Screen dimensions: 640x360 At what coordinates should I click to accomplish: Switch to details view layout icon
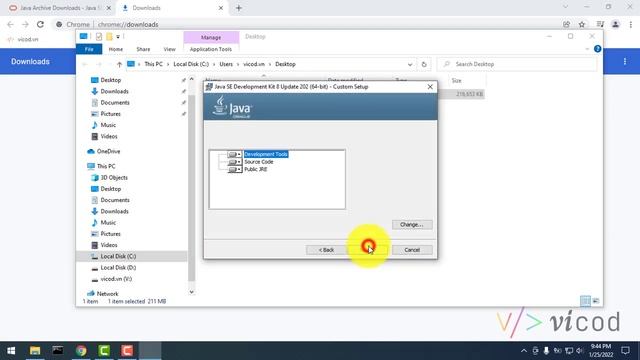point(585,301)
